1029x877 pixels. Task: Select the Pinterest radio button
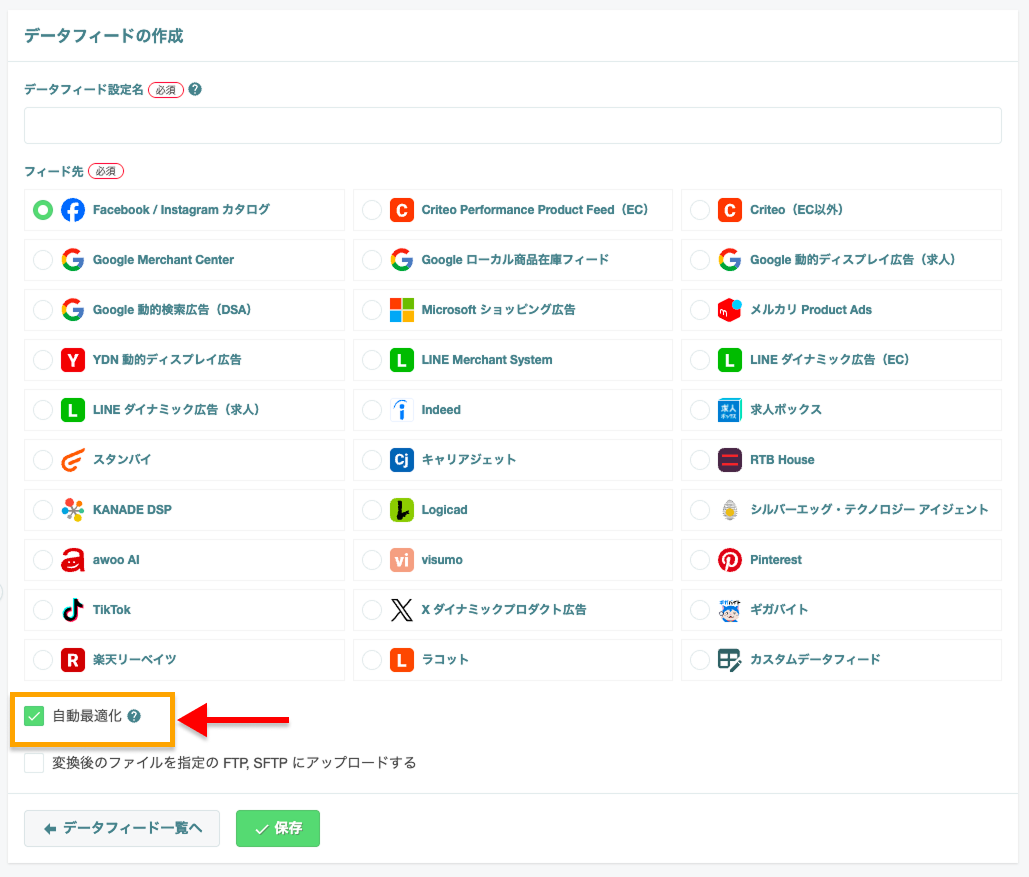pyautogui.click(x=700, y=560)
